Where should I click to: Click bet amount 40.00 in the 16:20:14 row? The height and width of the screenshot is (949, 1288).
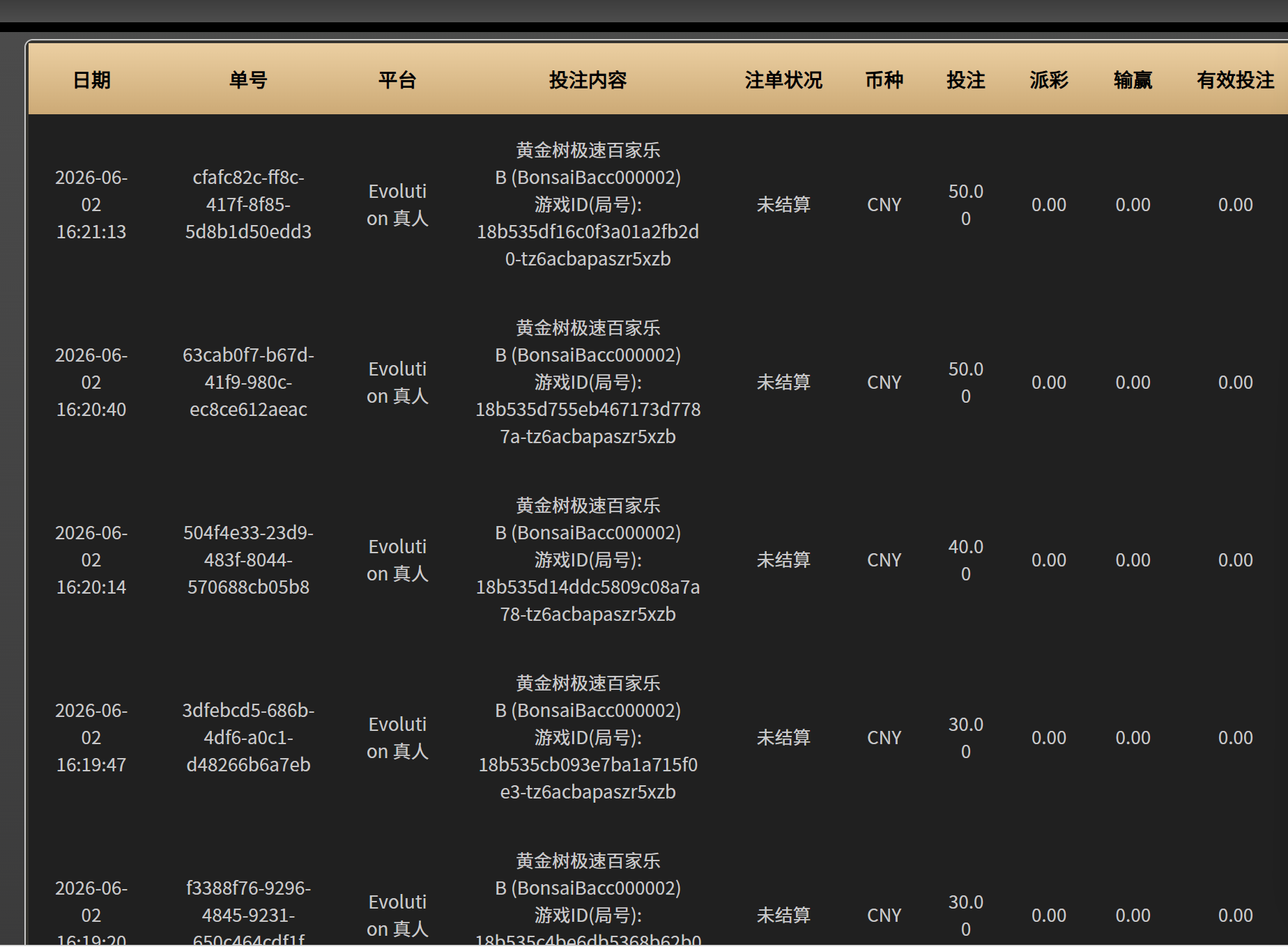965,560
